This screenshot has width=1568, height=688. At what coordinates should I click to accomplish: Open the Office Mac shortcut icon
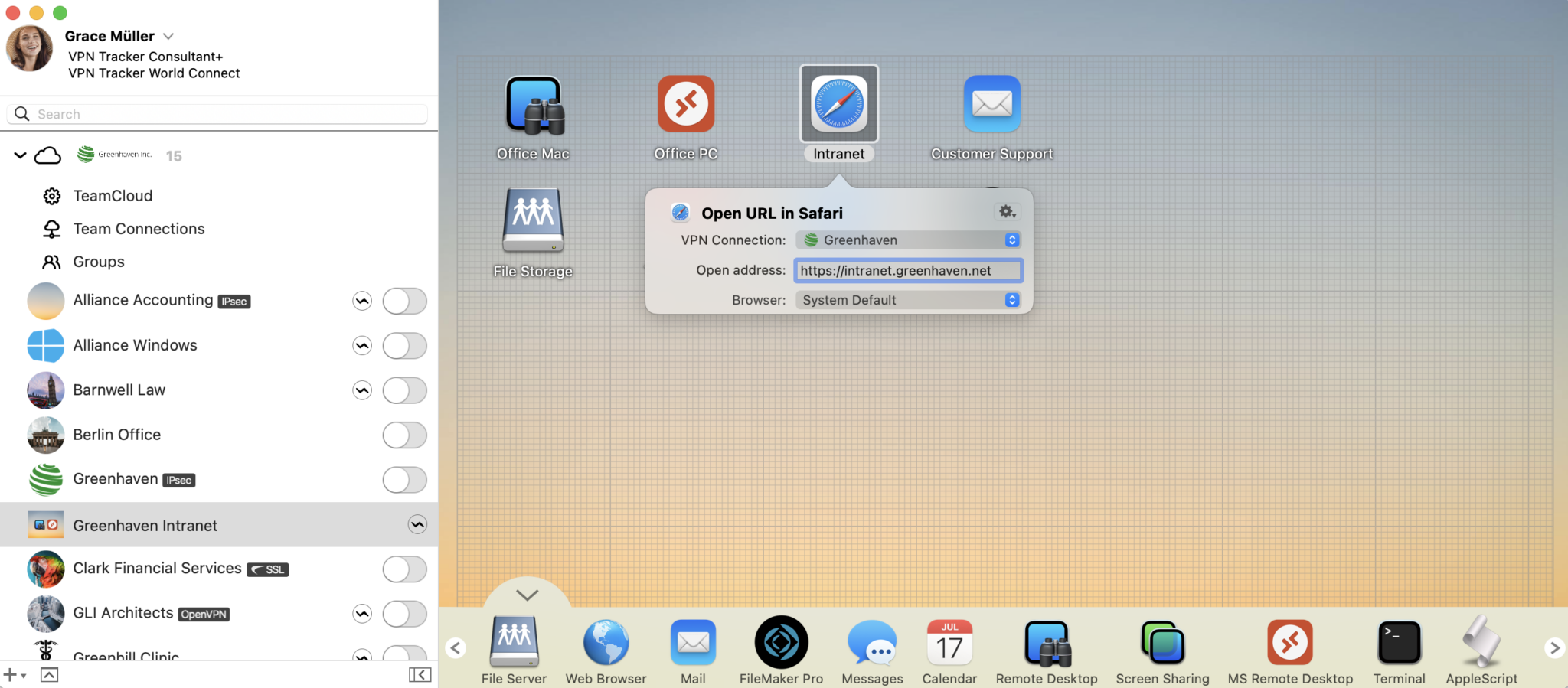534,106
